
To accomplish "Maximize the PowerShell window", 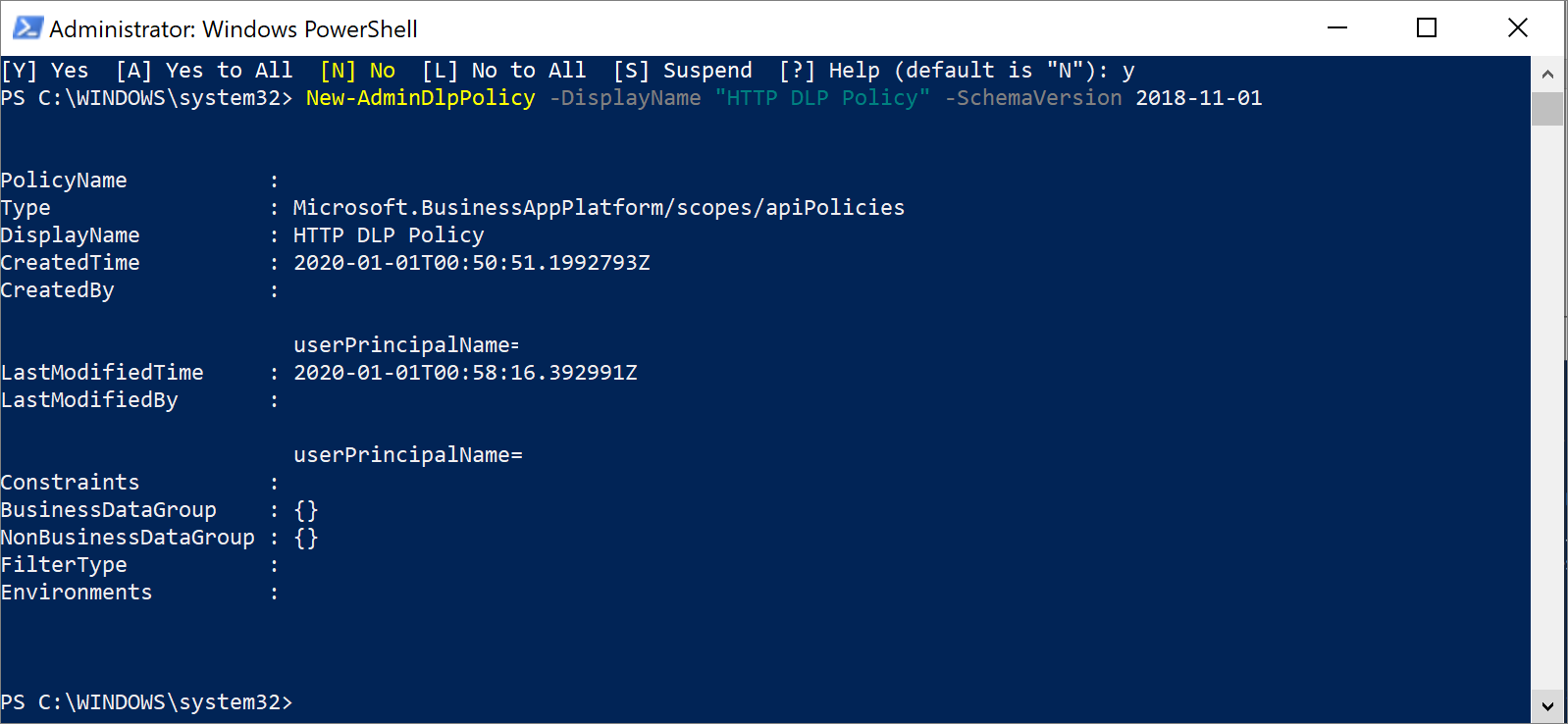I will pyautogui.click(x=1426, y=28).
